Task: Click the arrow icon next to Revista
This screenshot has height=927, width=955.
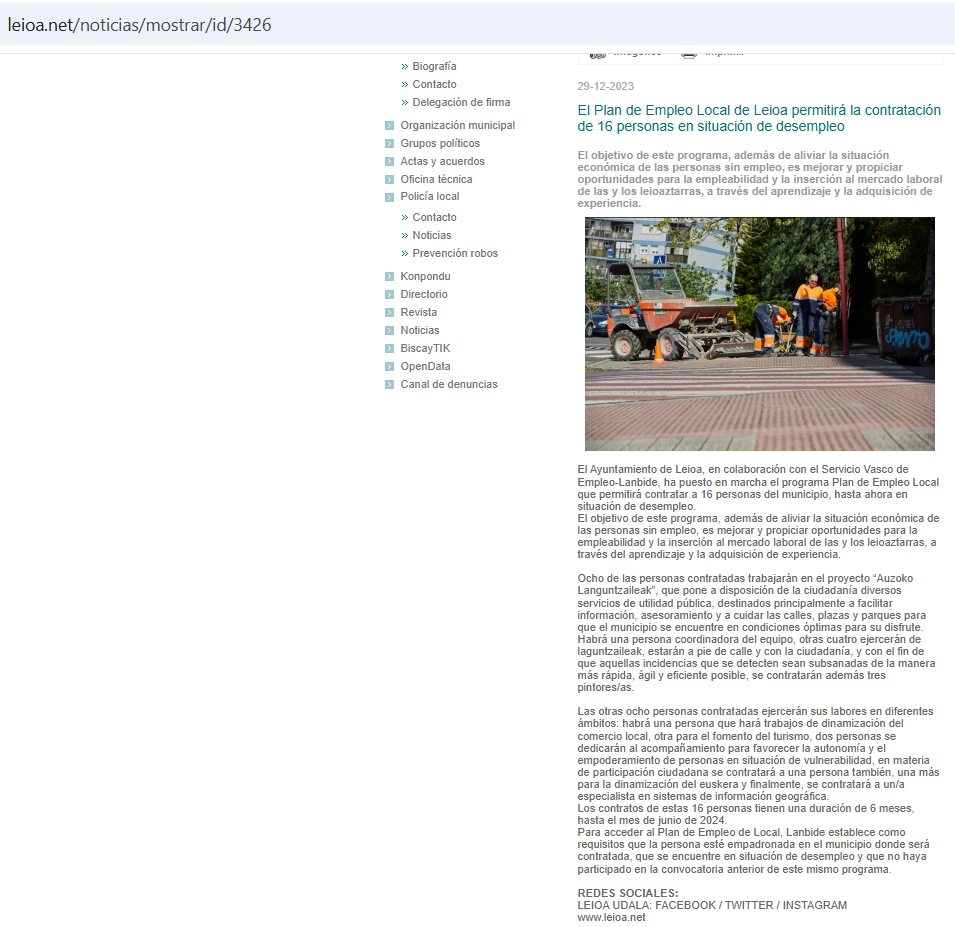Action: pos(390,313)
